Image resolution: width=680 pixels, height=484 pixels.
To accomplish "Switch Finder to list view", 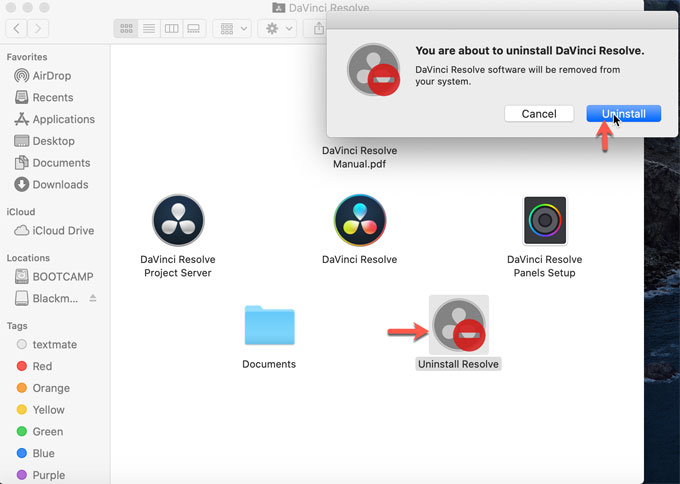I will (x=149, y=29).
